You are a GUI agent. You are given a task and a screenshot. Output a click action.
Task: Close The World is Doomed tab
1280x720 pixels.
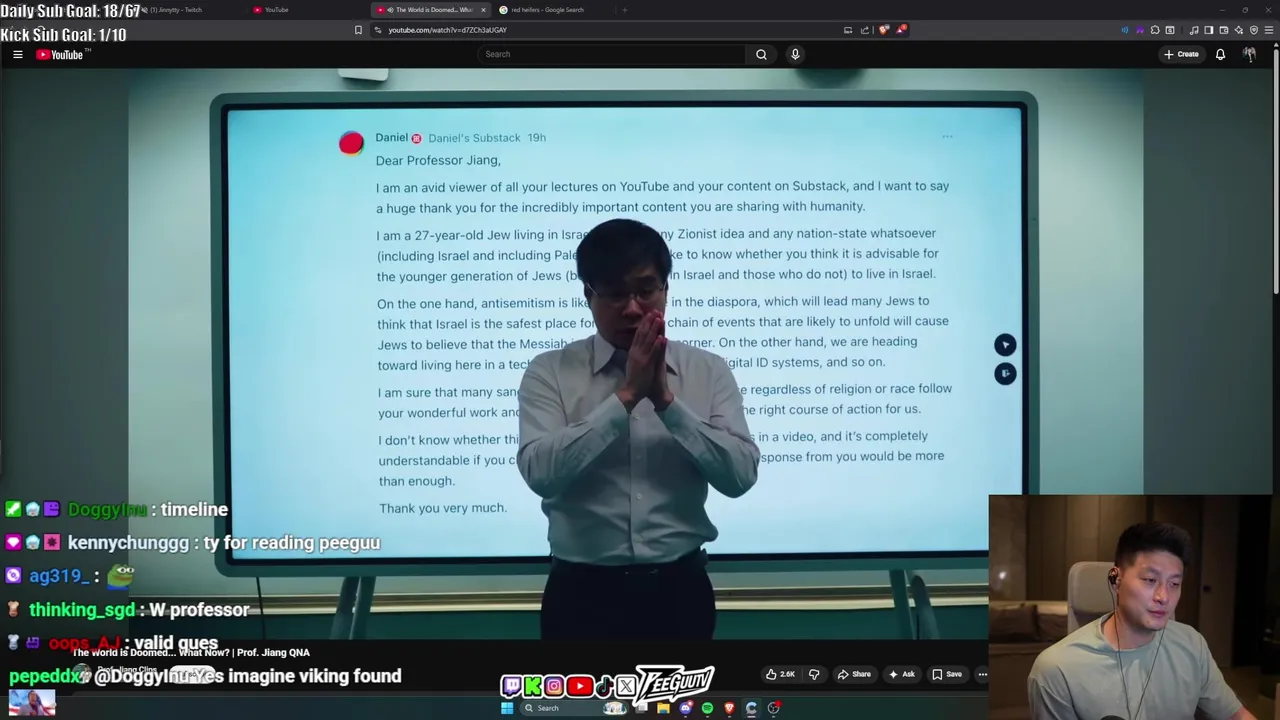483,10
